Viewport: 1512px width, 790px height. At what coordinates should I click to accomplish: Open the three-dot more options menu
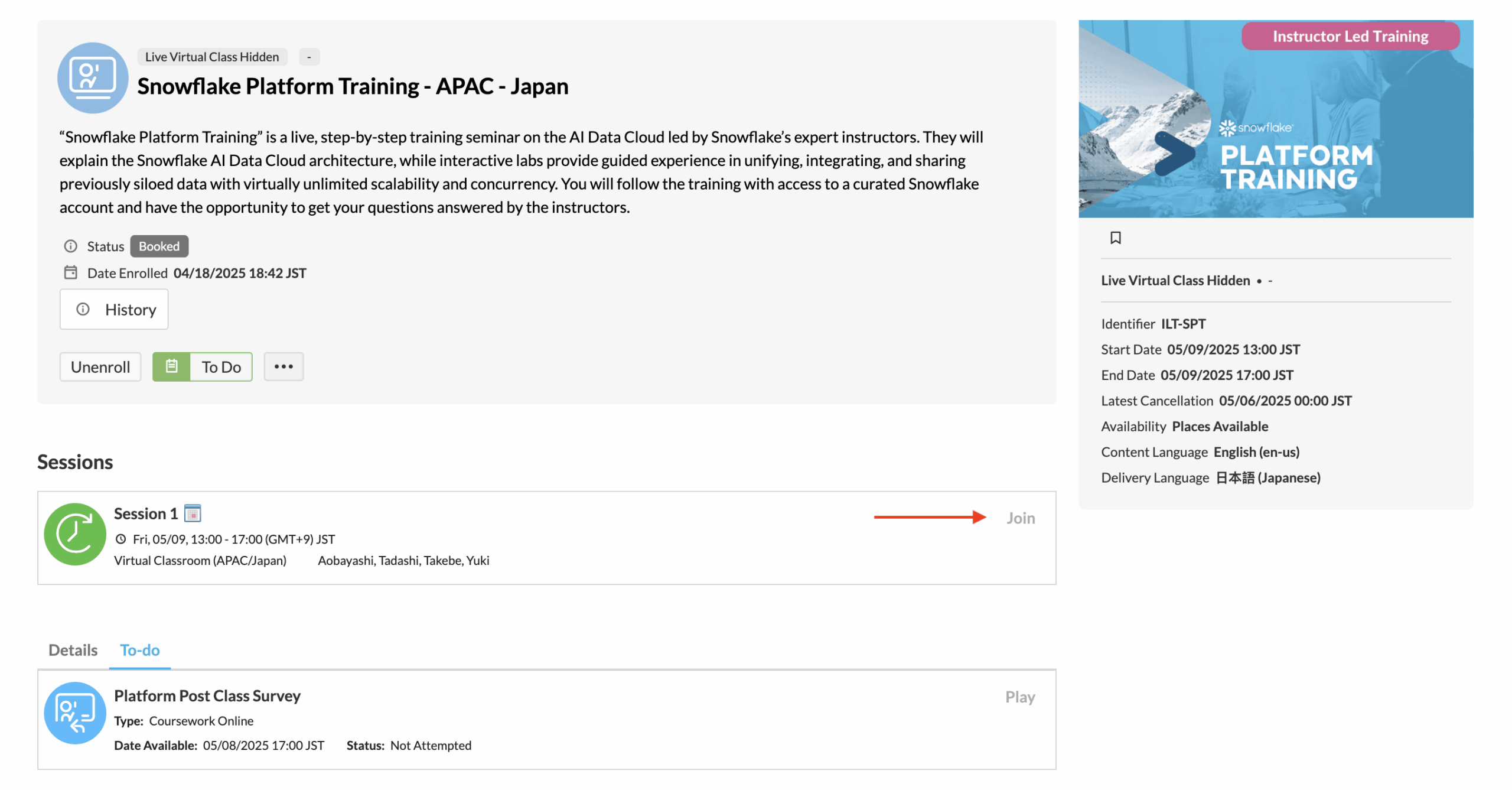(283, 366)
